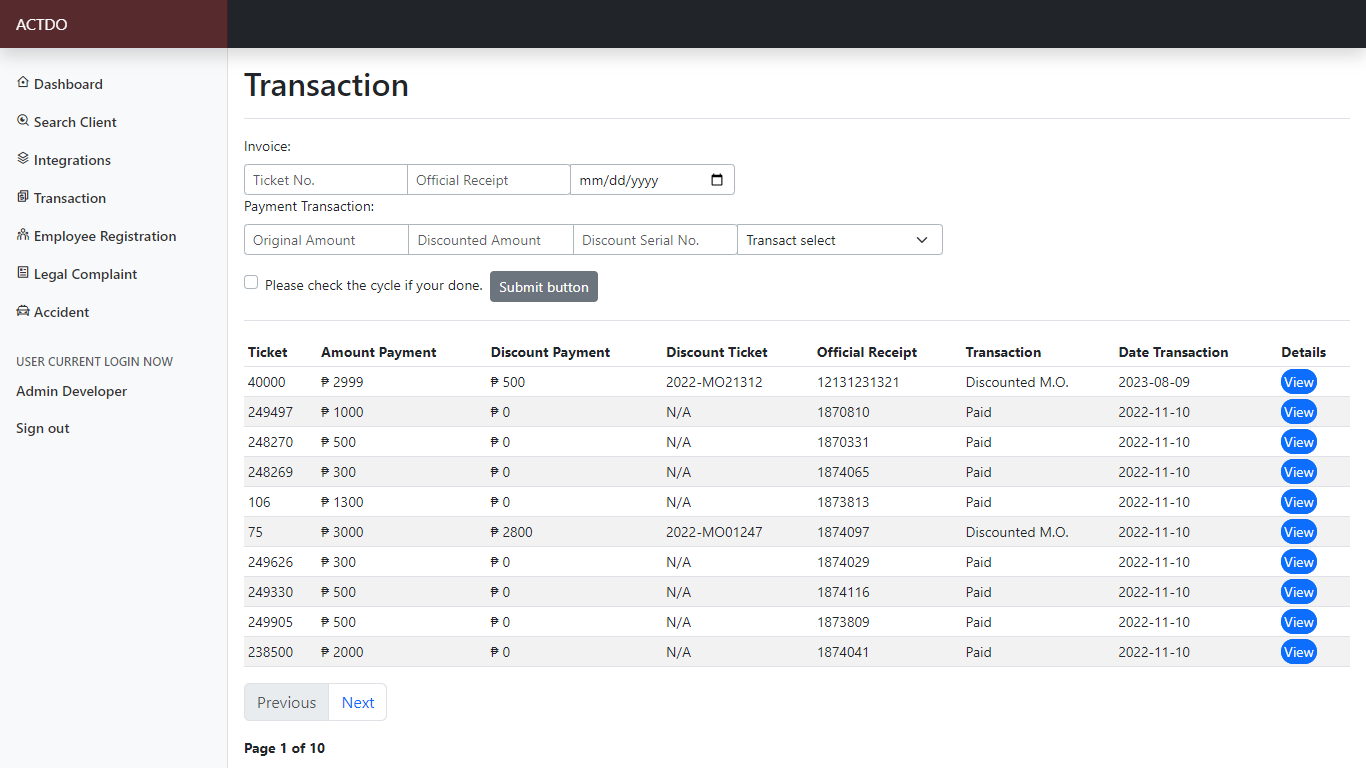
Task: Check the 'Please check the cycle' checkbox
Action: (x=251, y=283)
